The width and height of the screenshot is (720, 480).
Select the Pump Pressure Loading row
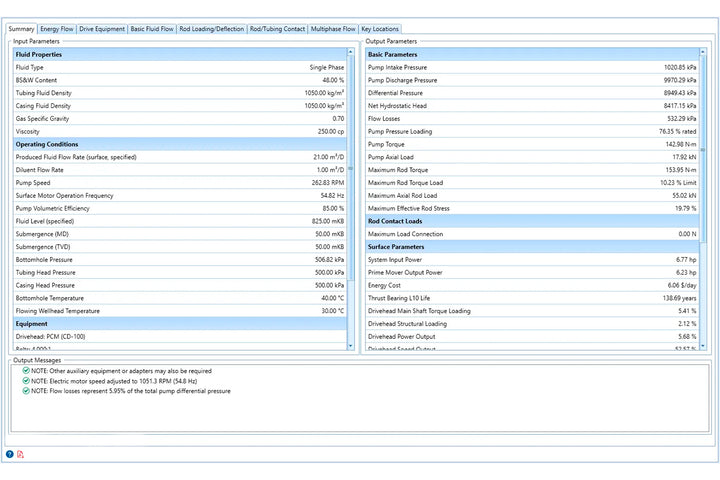click(532, 131)
